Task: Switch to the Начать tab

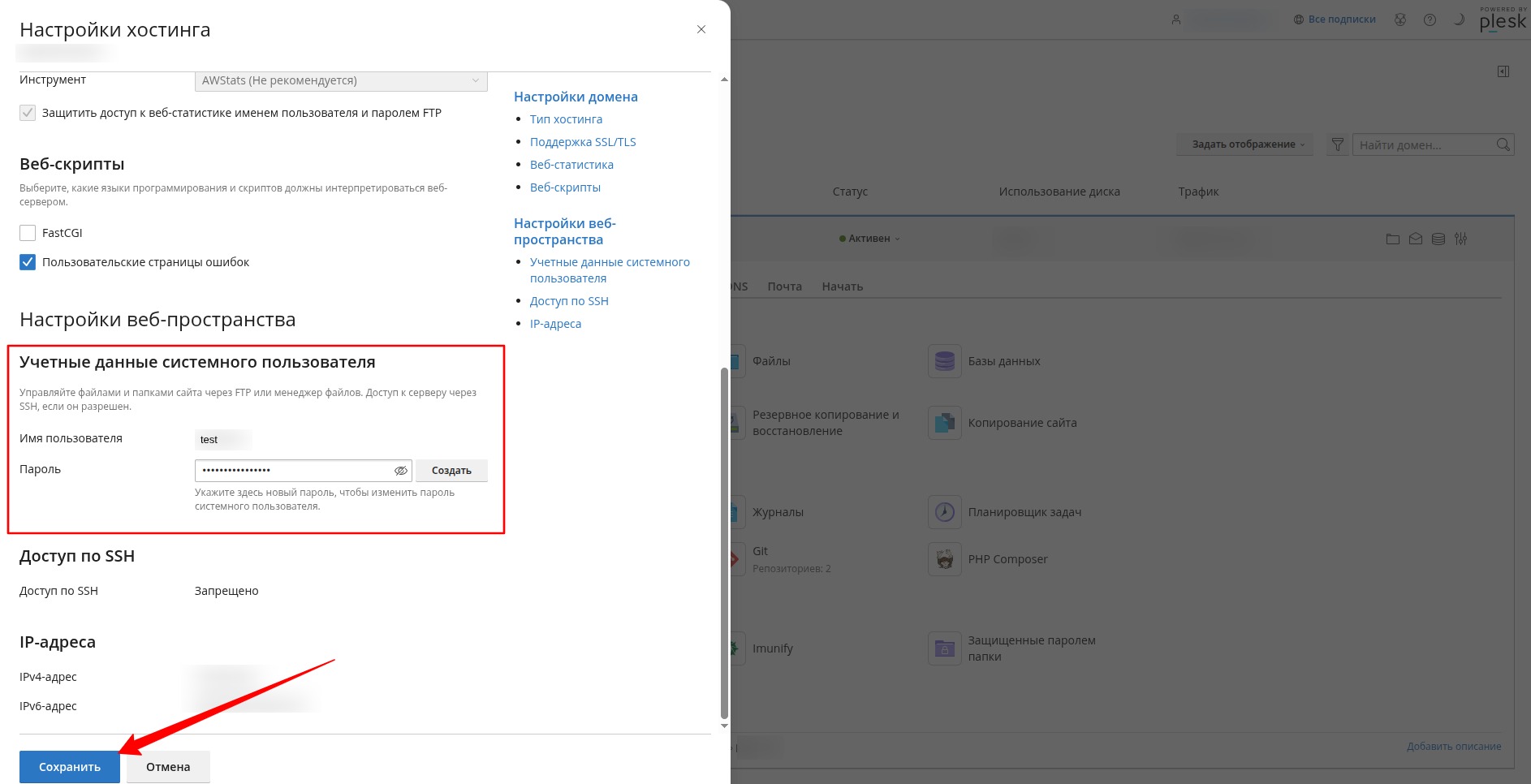Action: pos(842,286)
